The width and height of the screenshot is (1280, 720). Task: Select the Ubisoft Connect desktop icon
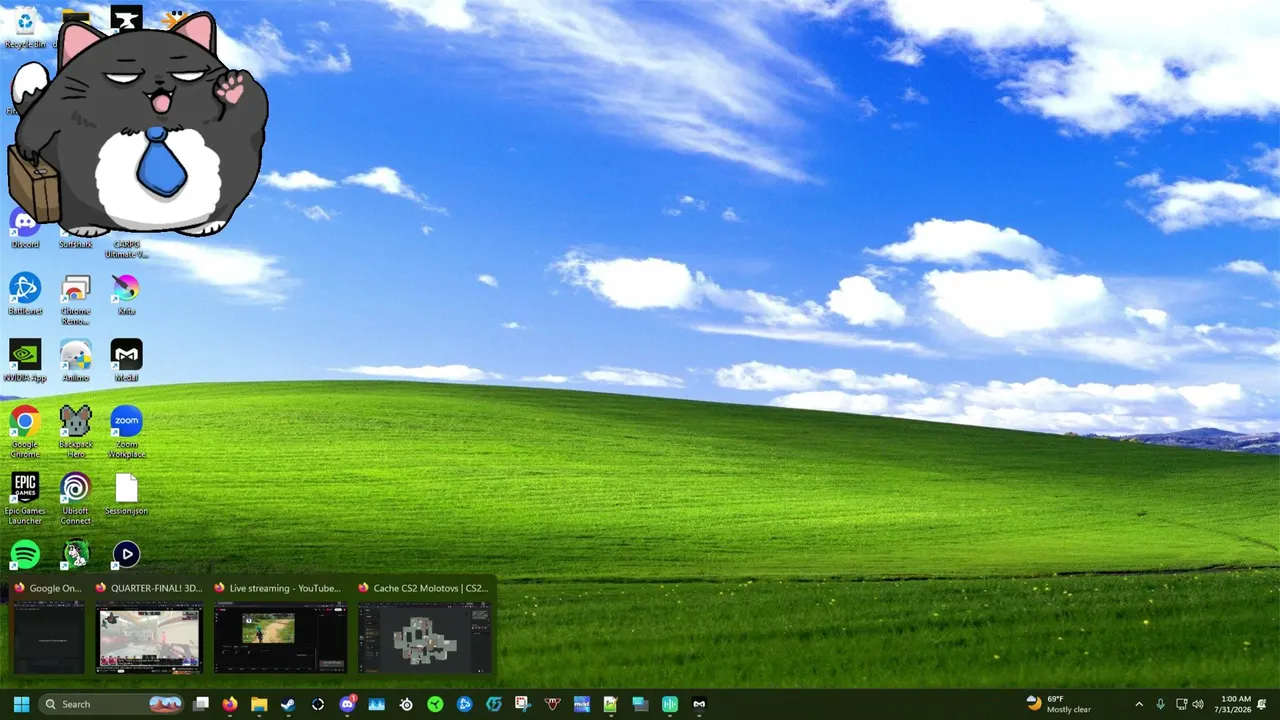[76, 499]
